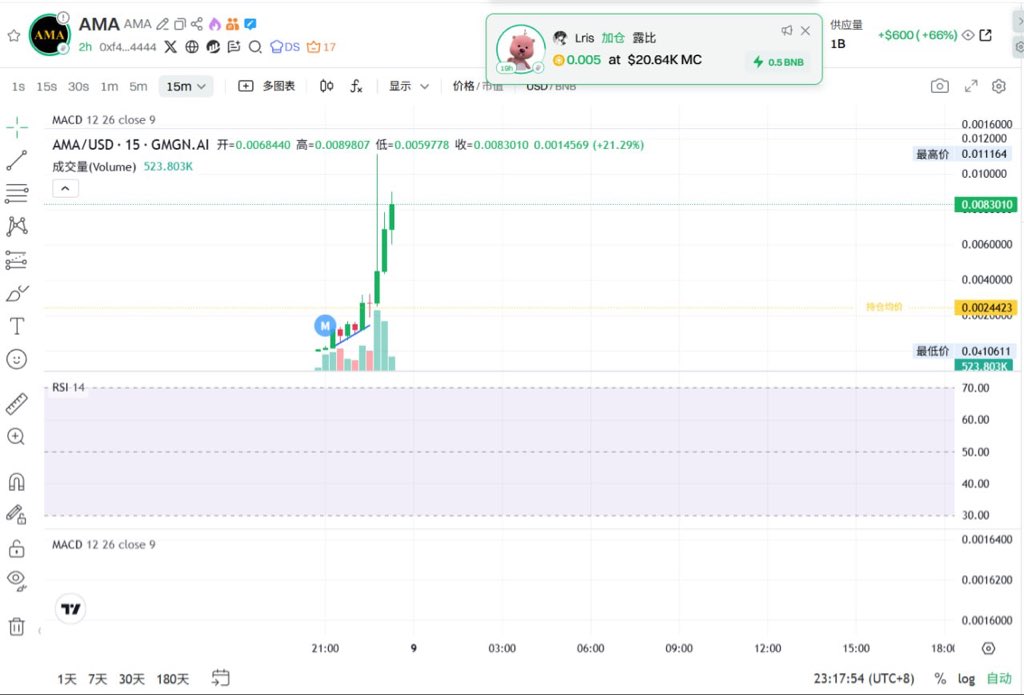
Task: Toggle log scale on the price axis
Action: (966, 679)
